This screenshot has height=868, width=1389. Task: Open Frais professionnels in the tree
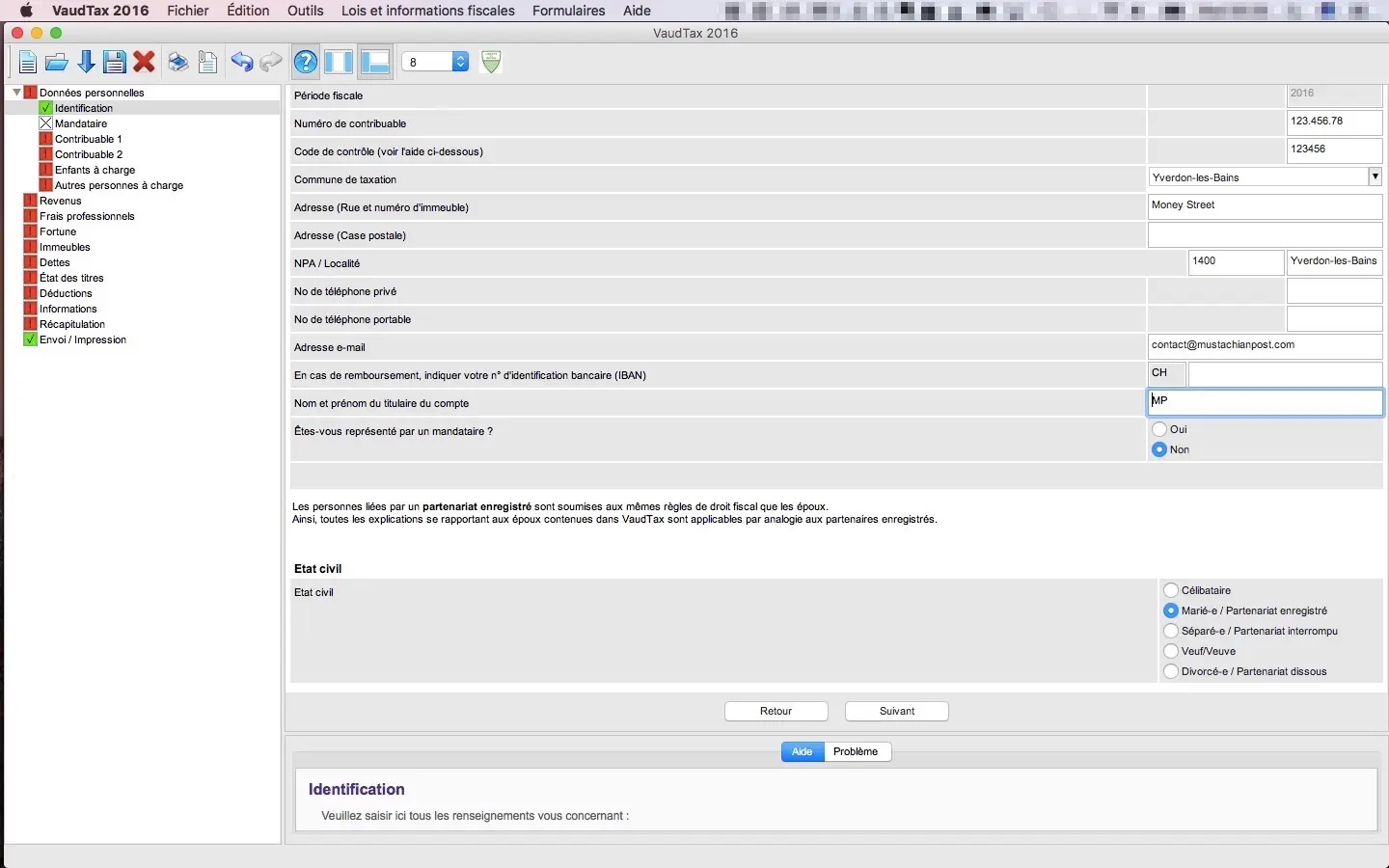pyautogui.click(x=87, y=216)
